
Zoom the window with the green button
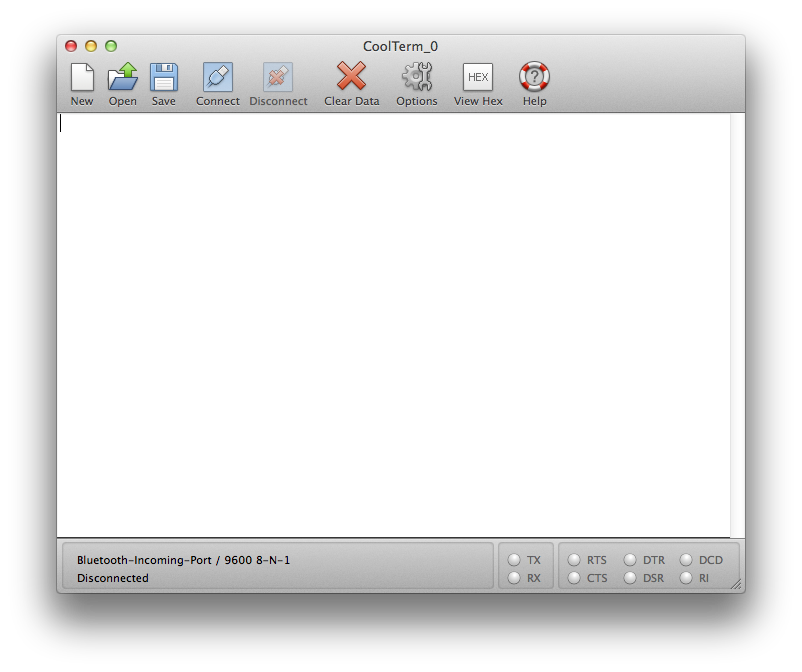pos(111,46)
